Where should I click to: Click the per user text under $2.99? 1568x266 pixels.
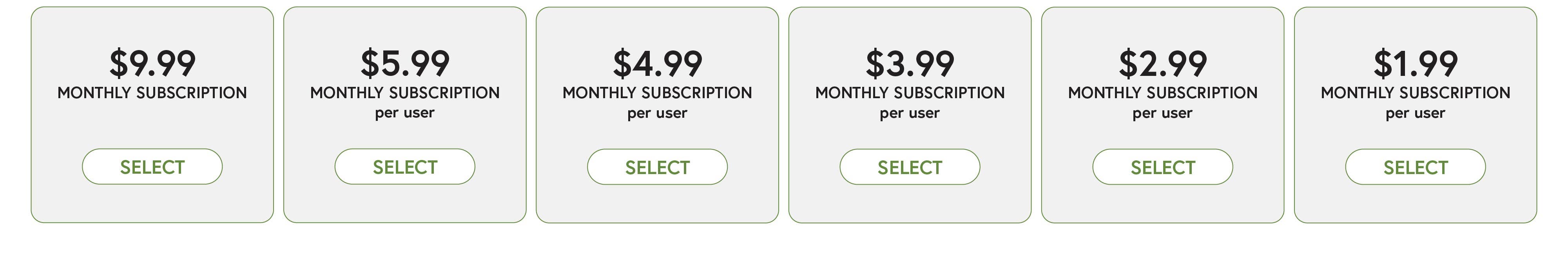click(1163, 113)
